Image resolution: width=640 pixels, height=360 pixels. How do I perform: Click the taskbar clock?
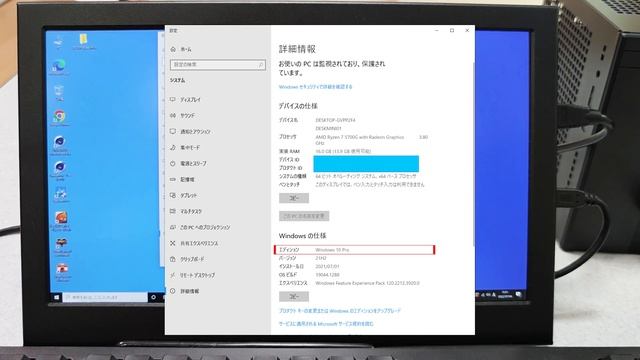click(x=505, y=295)
